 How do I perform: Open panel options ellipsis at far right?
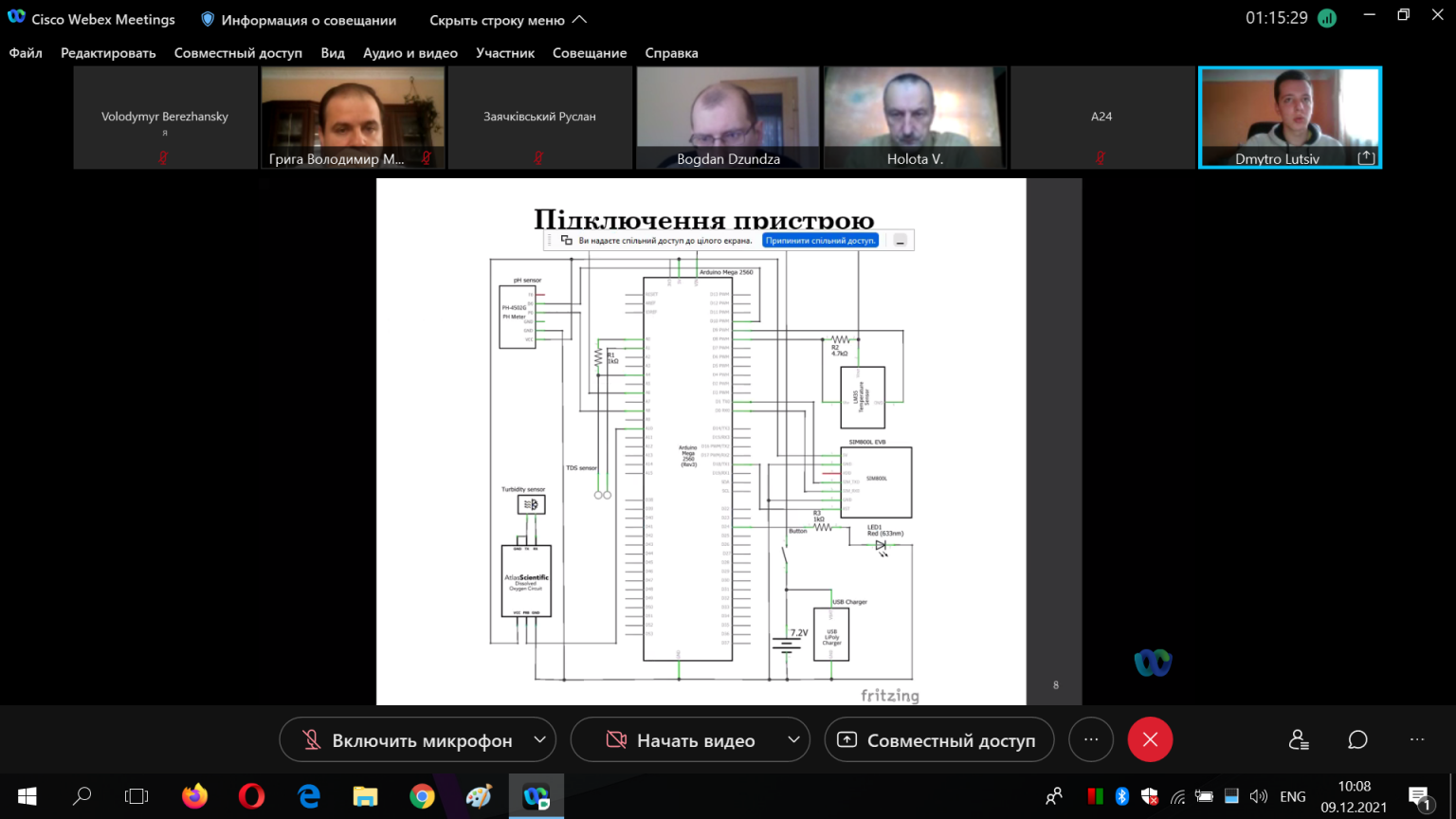click(1416, 740)
